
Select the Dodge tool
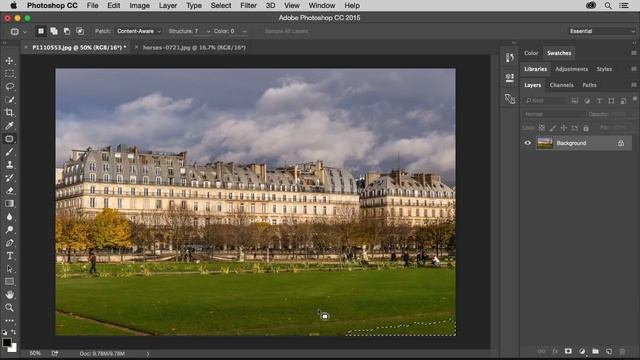point(9,230)
